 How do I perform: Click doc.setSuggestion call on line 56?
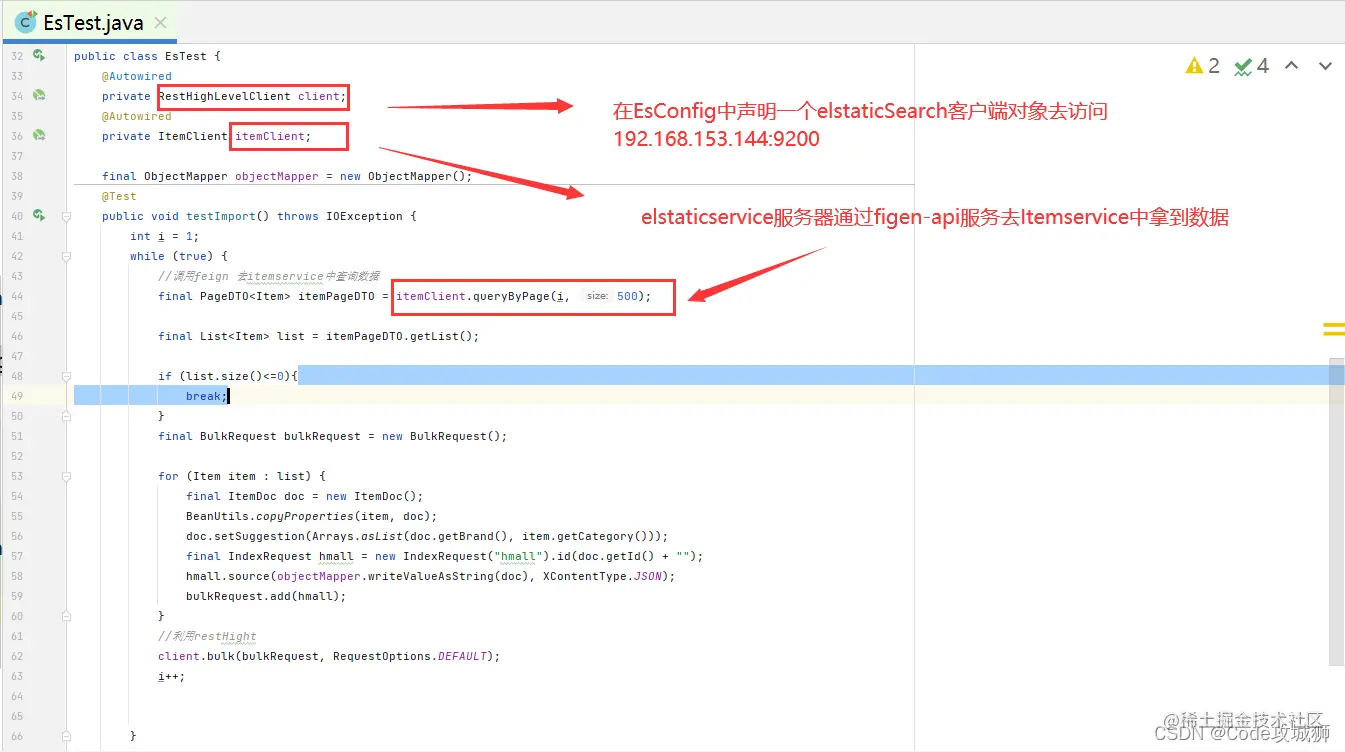point(427,536)
